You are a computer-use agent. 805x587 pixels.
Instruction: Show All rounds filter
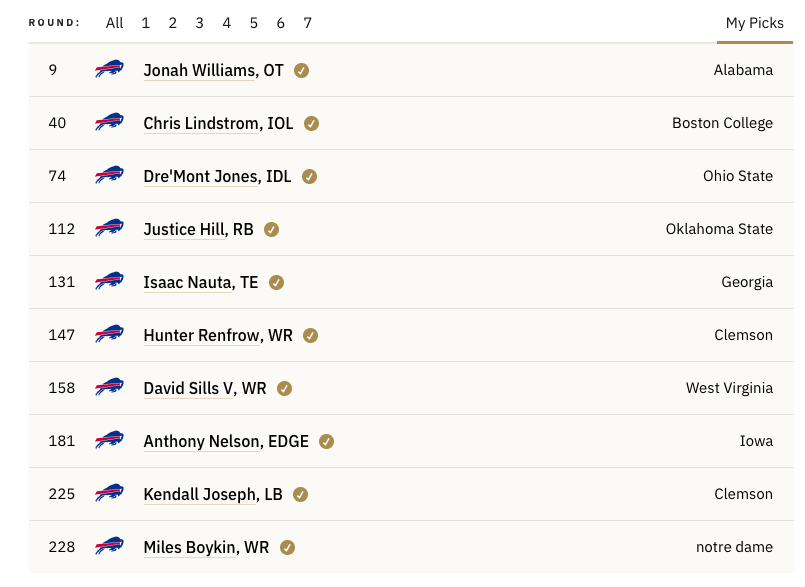click(114, 23)
